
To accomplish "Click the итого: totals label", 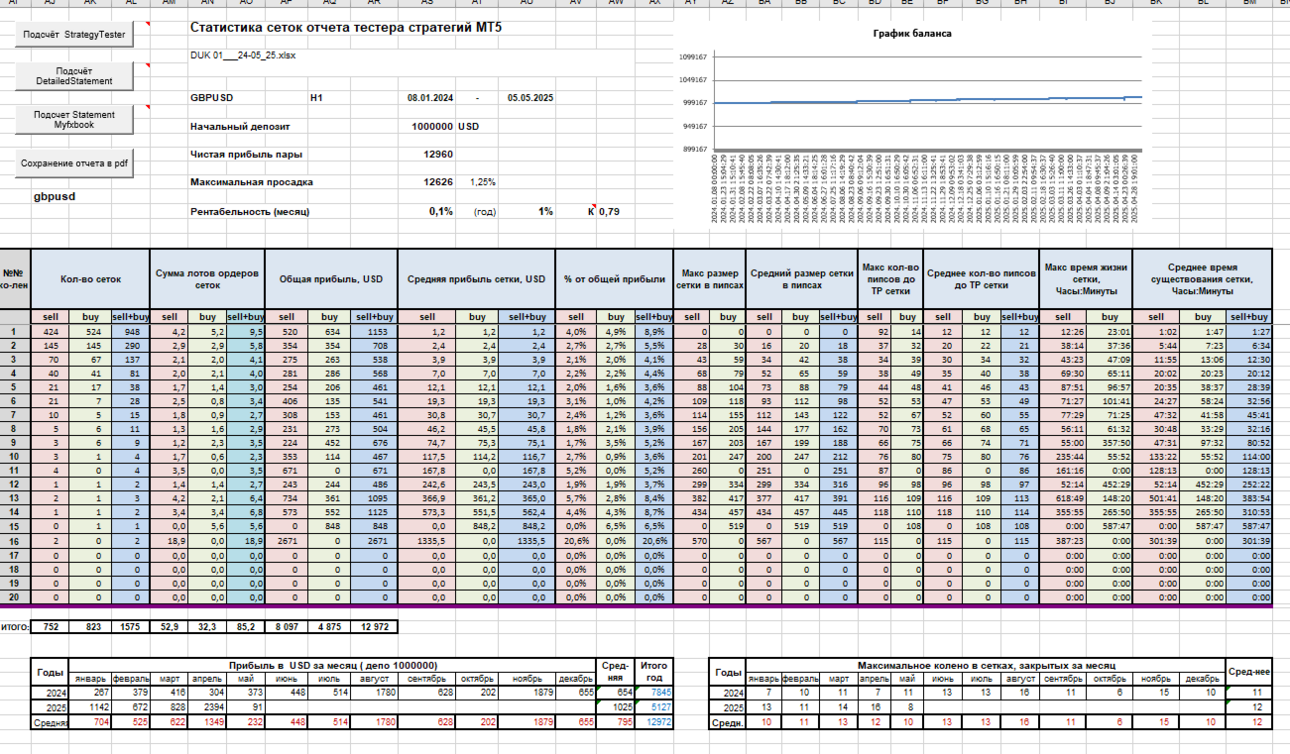I will click(x=15, y=627).
